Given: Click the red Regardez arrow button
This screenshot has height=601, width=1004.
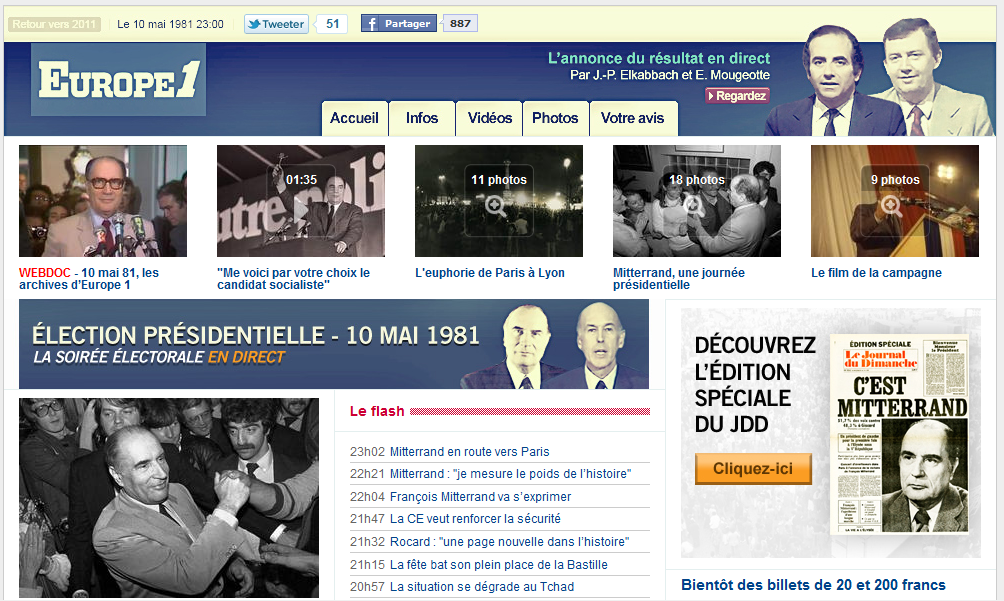Looking at the screenshot, I should pyautogui.click(x=737, y=96).
